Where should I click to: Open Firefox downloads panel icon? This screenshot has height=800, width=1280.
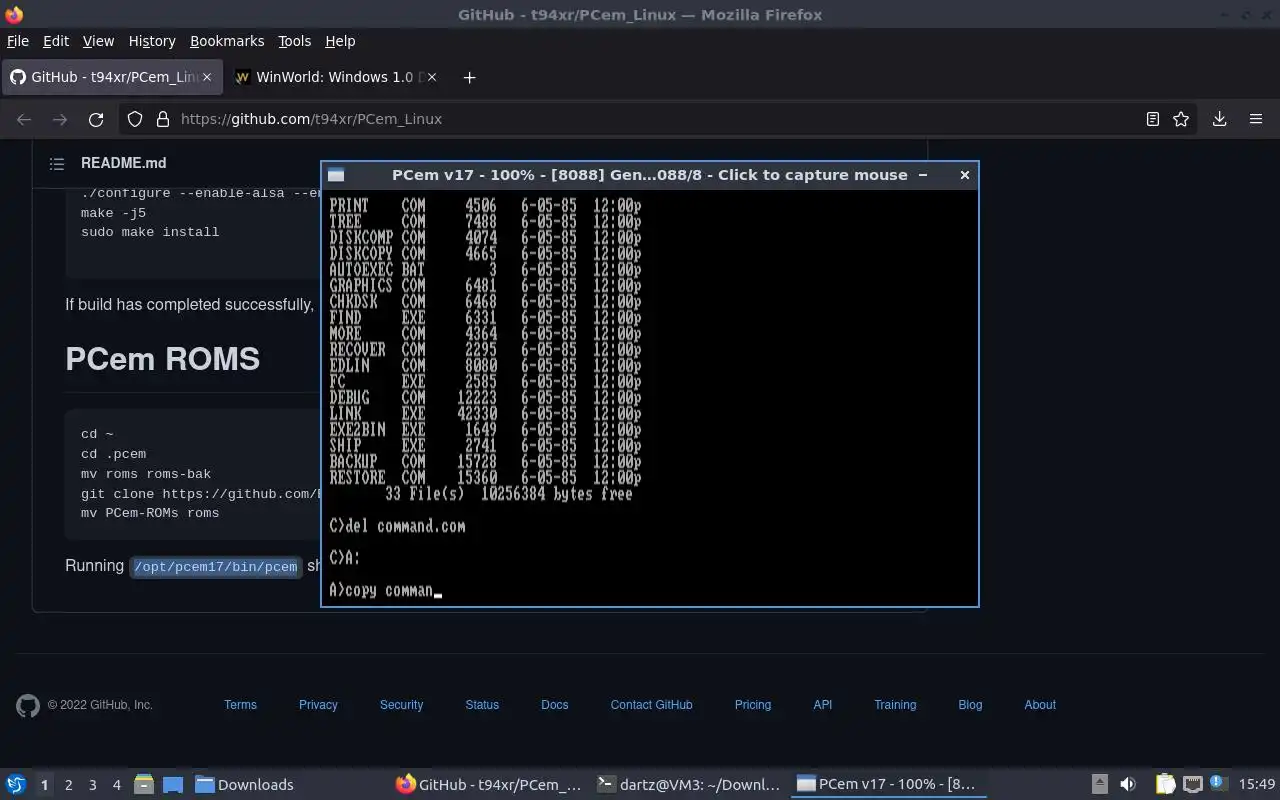[1220, 119]
